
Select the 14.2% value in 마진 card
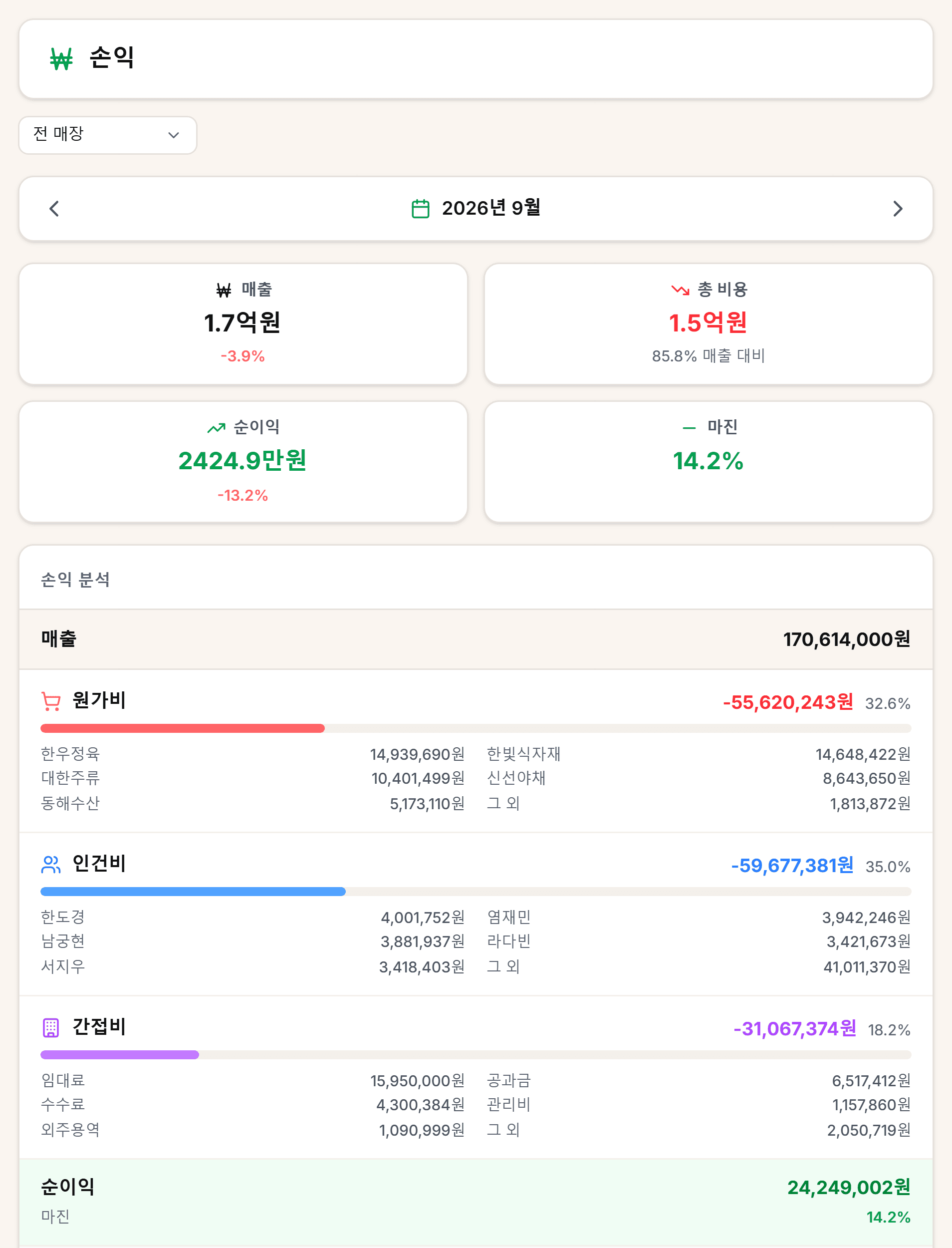point(709,461)
